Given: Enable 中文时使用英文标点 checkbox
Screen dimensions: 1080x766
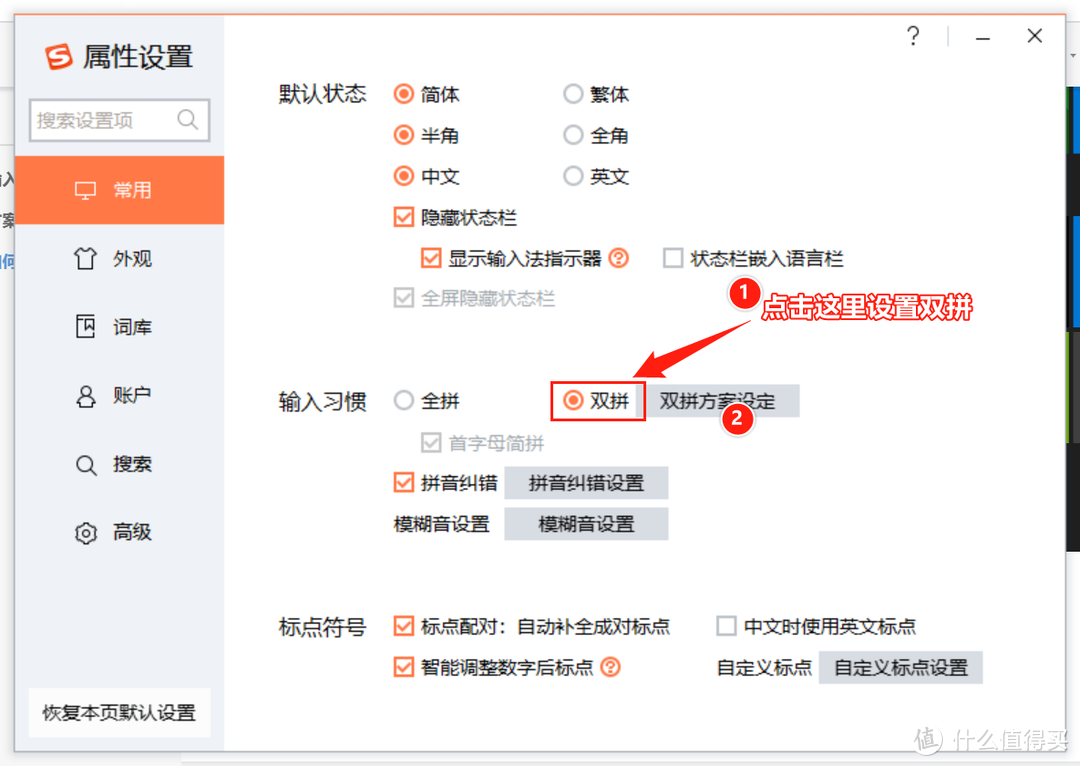Looking at the screenshot, I should 727,626.
